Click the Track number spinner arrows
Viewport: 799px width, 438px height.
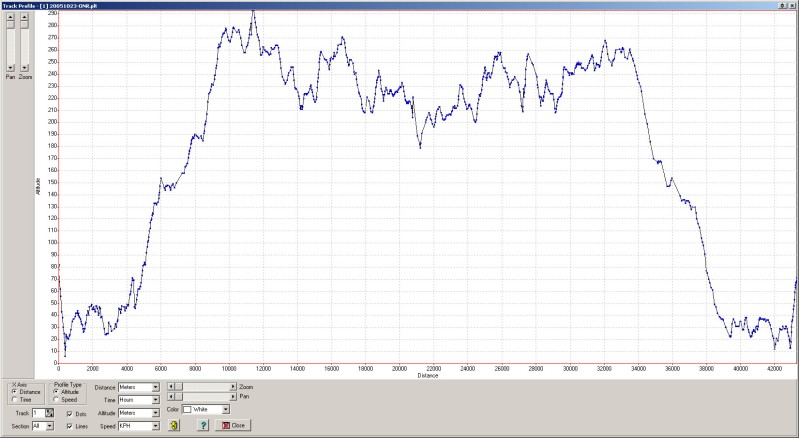(49, 412)
